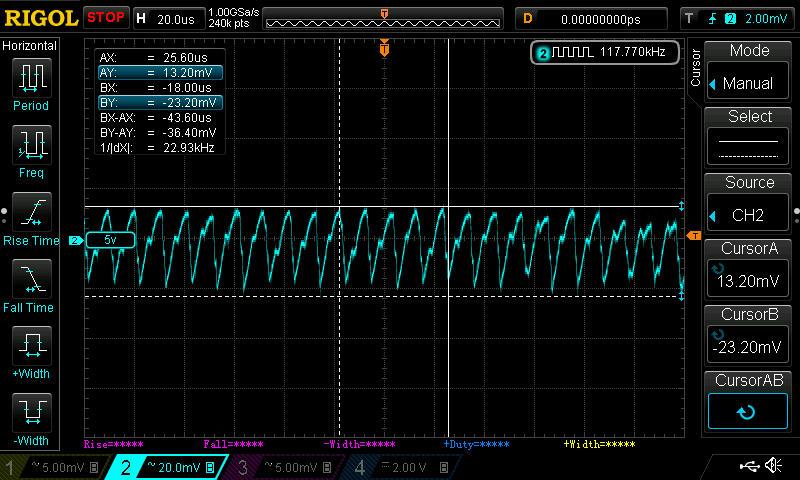The height and width of the screenshot is (480, 800).
Task: Click the red STOP status button
Action: [105, 18]
